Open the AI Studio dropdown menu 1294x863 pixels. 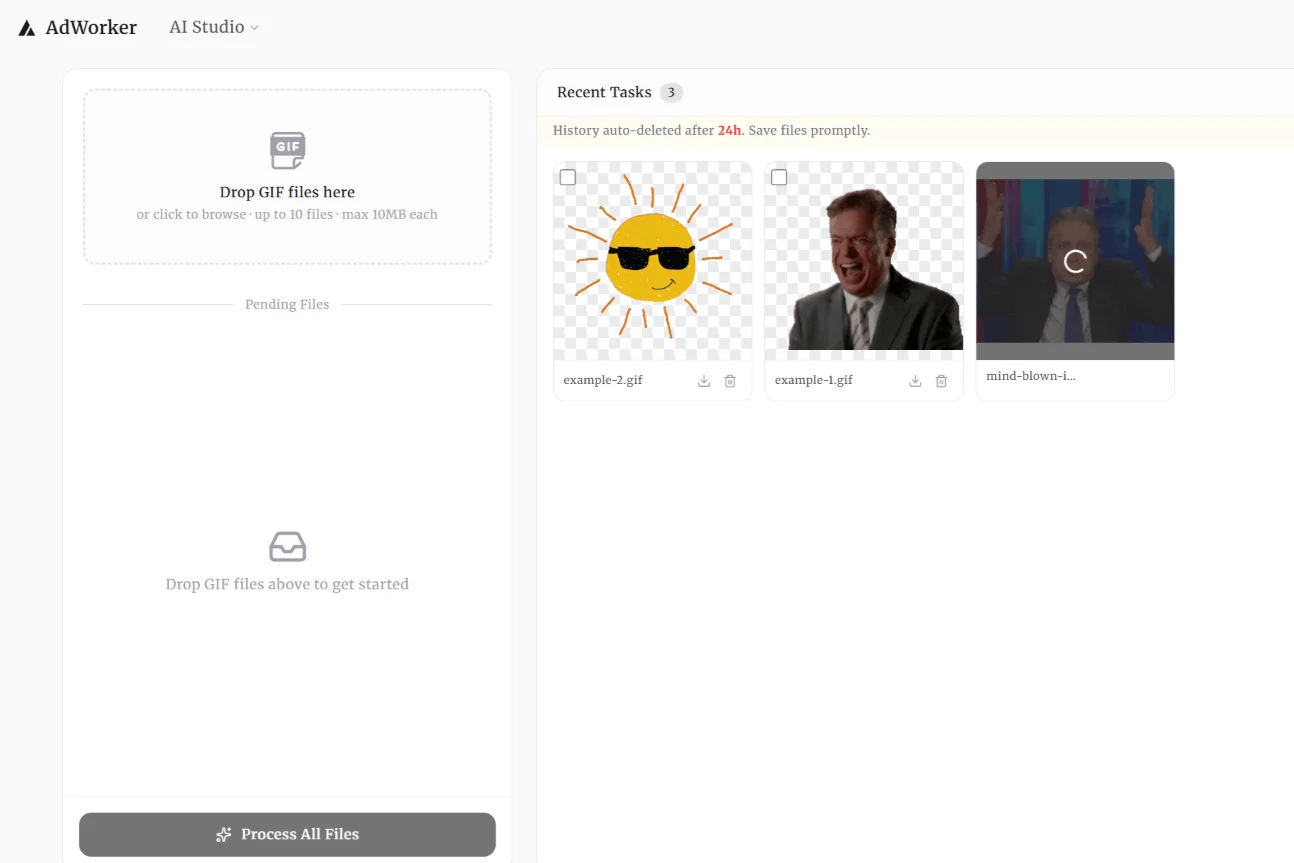tap(214, 27)
